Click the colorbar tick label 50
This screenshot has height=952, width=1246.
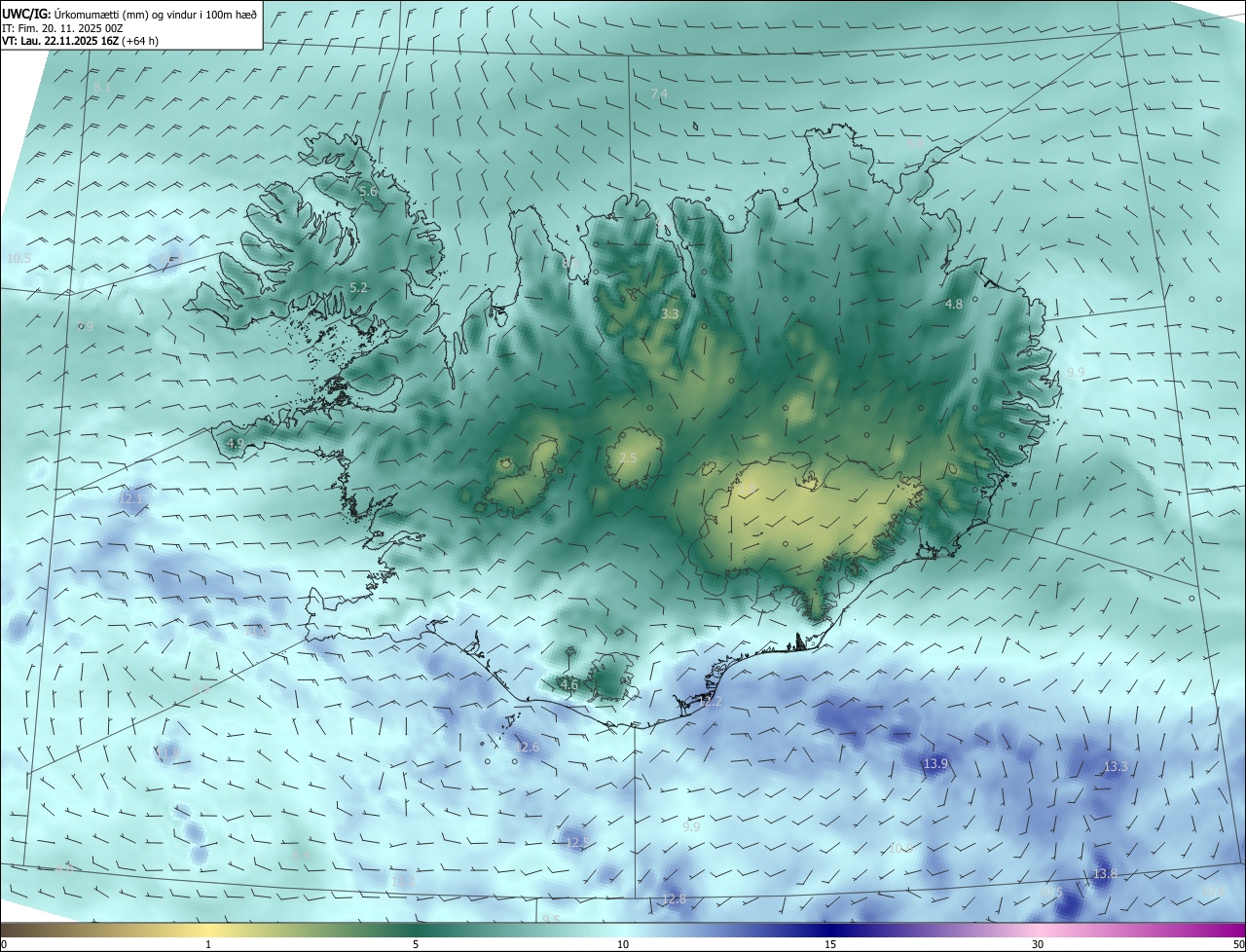point(1238,944)
